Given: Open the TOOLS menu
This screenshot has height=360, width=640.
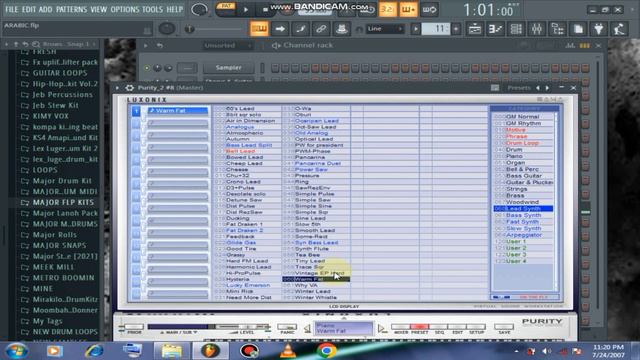Looking at the screenshot, I should click(x=152, y=9).
